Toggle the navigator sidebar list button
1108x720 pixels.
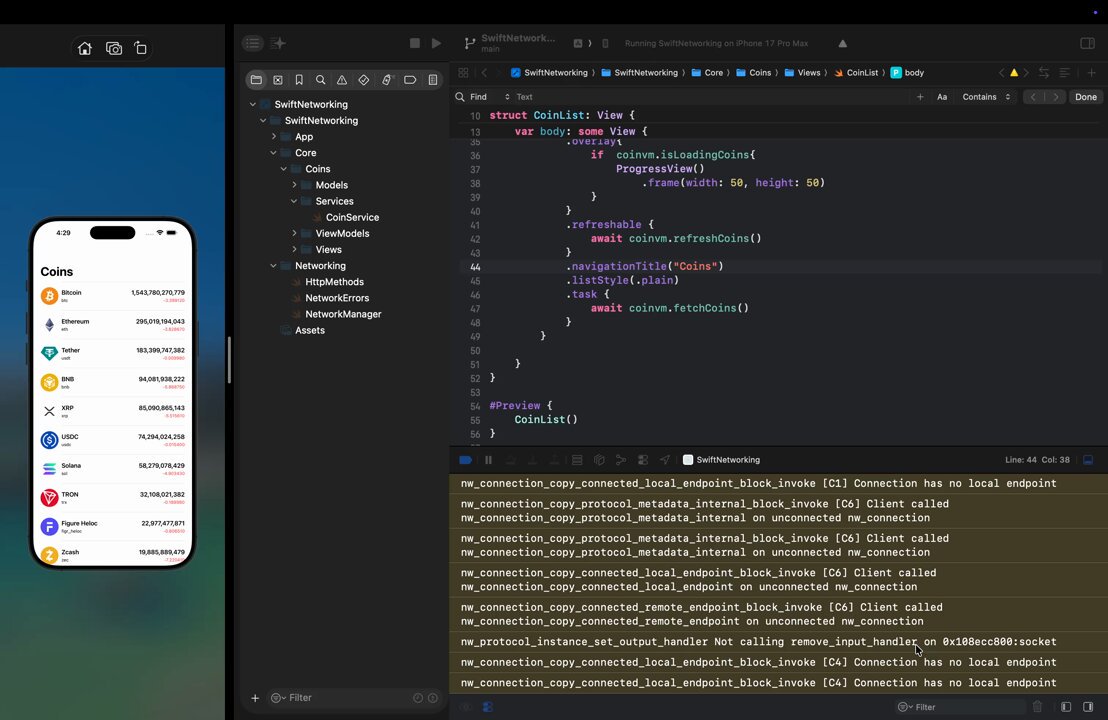(x=252, y=43)
